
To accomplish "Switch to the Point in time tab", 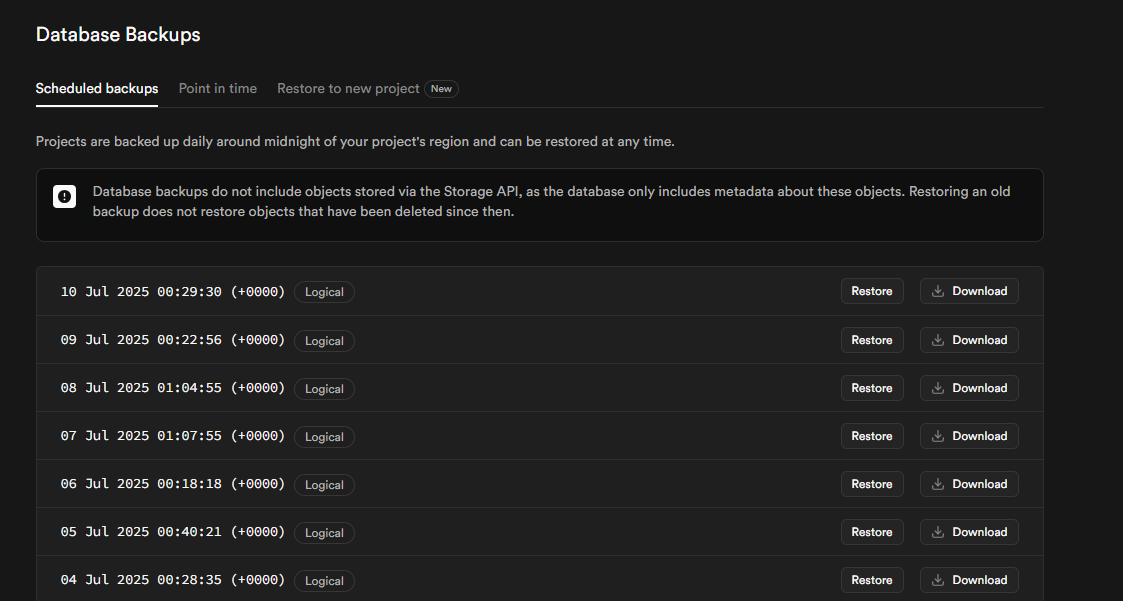I will pos(218,88).
